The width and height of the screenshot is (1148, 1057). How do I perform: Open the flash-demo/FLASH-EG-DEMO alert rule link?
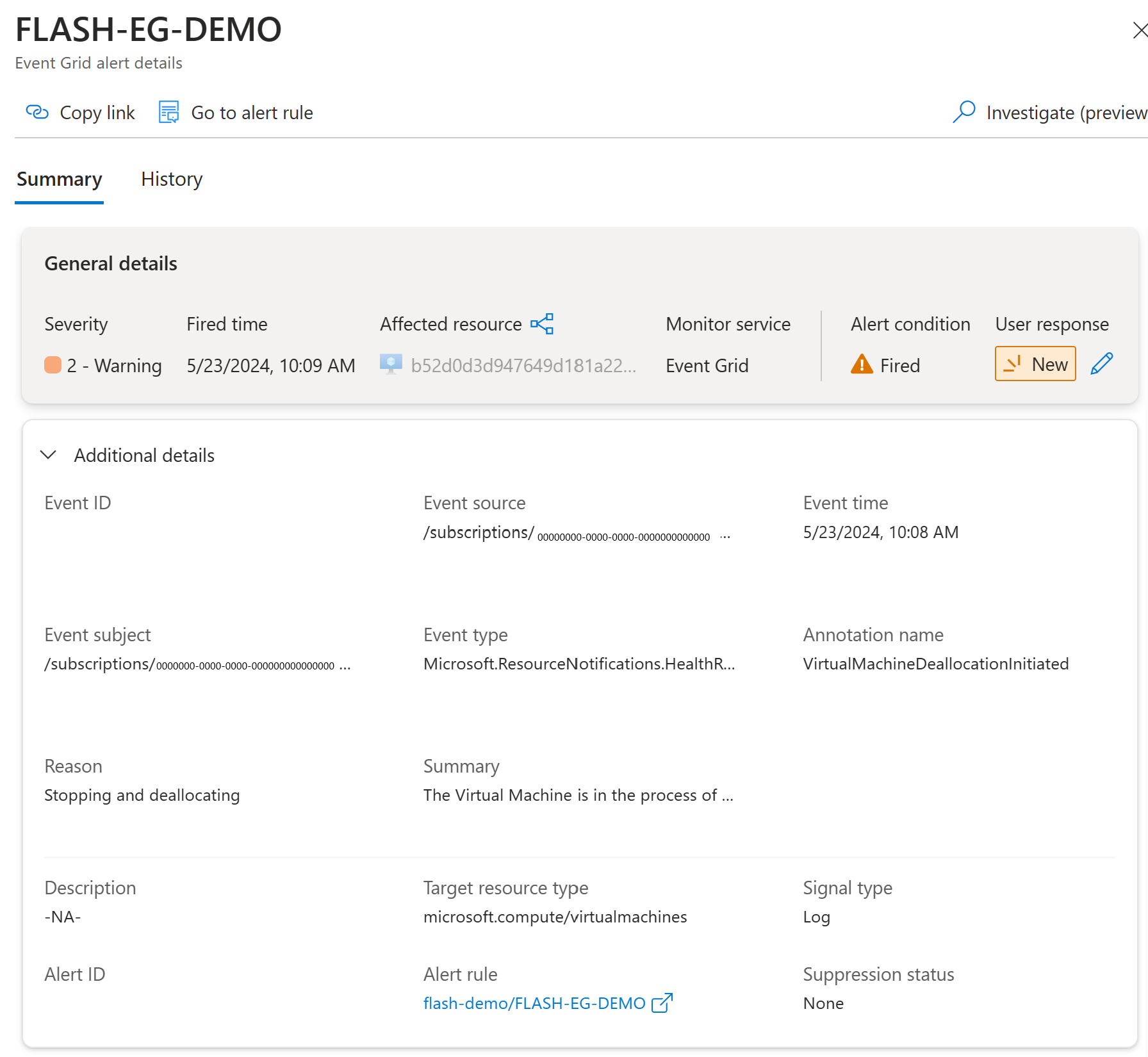(535, 1003)
